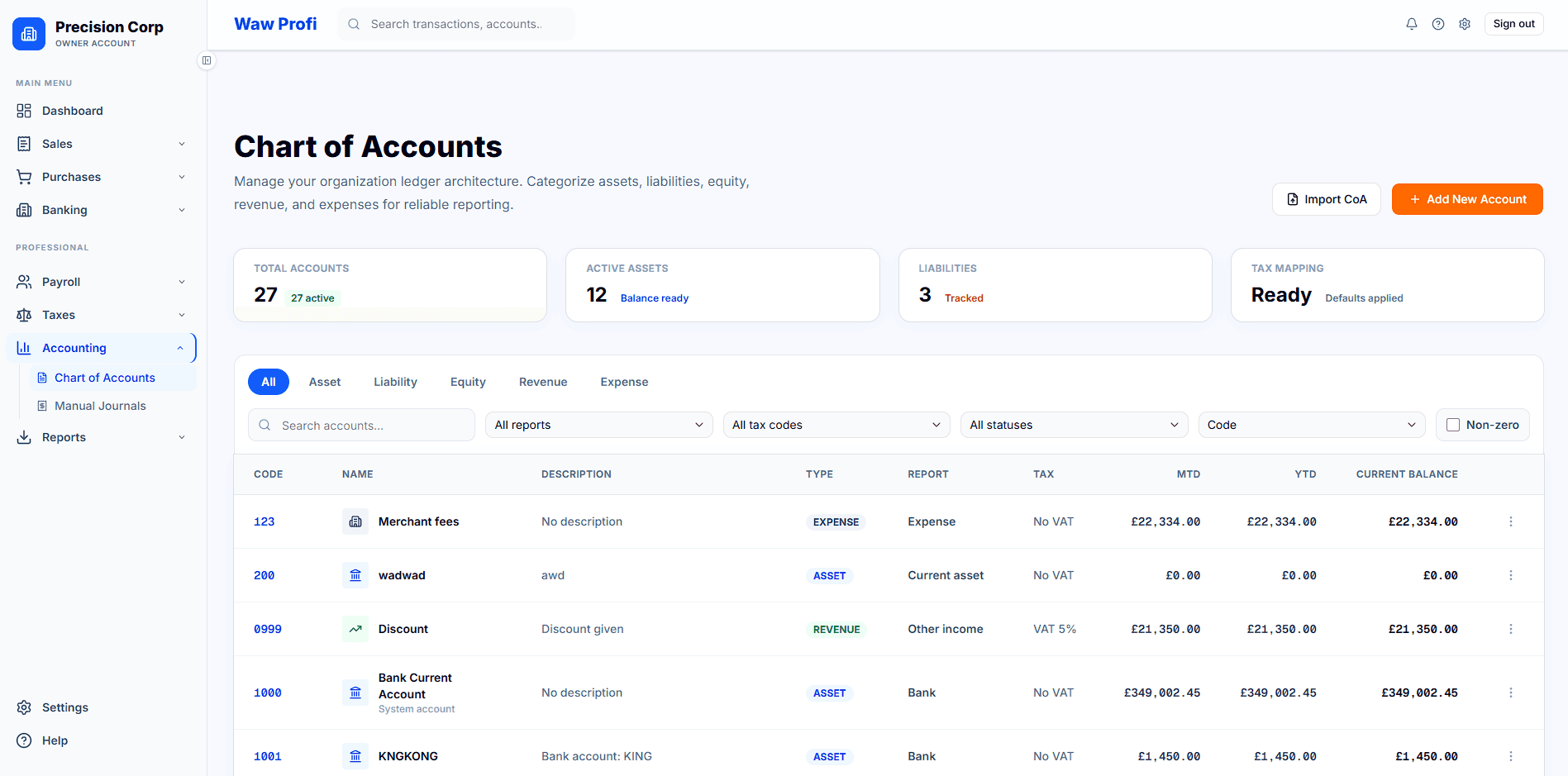The image size is (1568, 776).
Task: Open row actions menu for KNGKONG
Action: (1511, 756)
